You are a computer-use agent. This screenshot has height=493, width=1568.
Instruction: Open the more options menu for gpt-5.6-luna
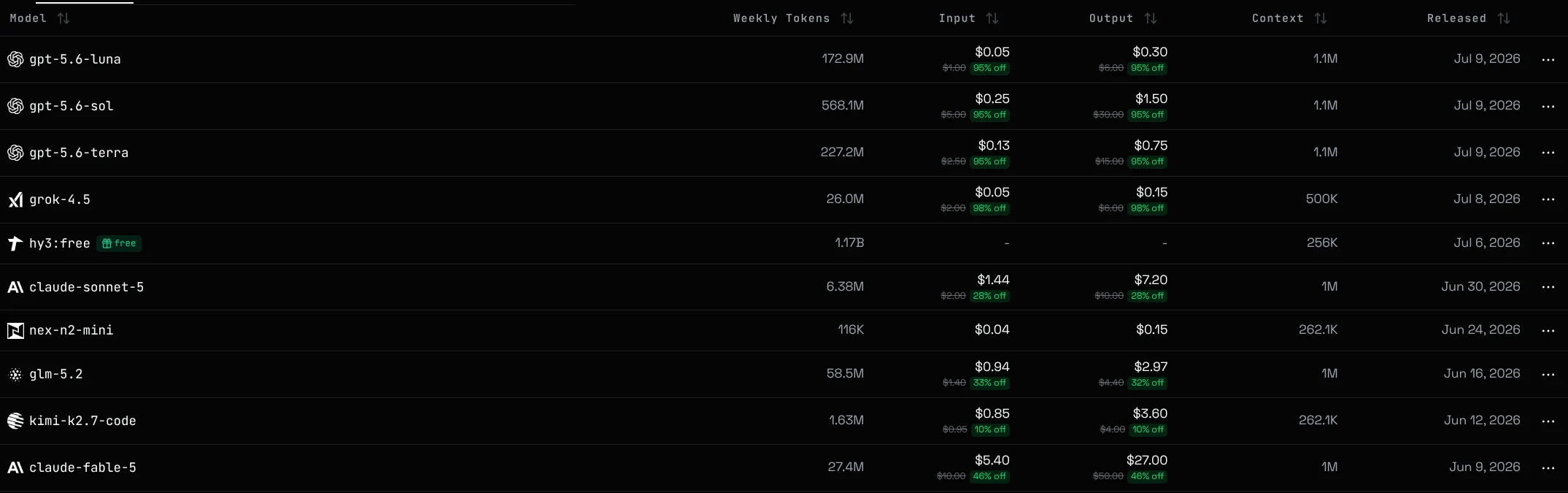1548,59
